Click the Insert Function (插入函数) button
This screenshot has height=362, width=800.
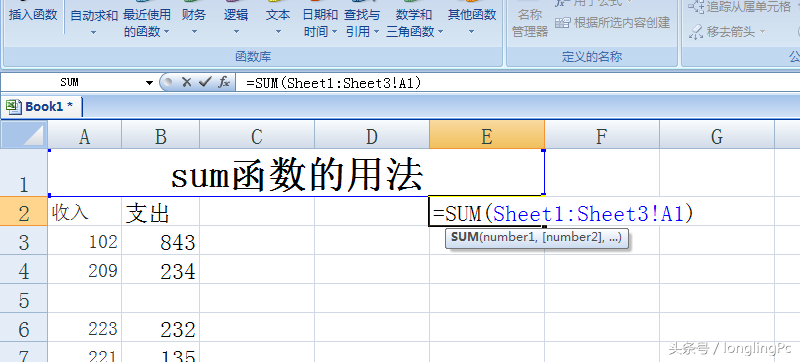(33, 15)
